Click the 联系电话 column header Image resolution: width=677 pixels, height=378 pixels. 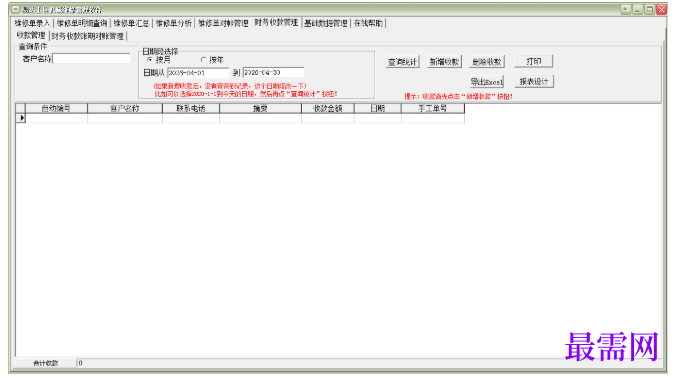(x=191, y=108)
